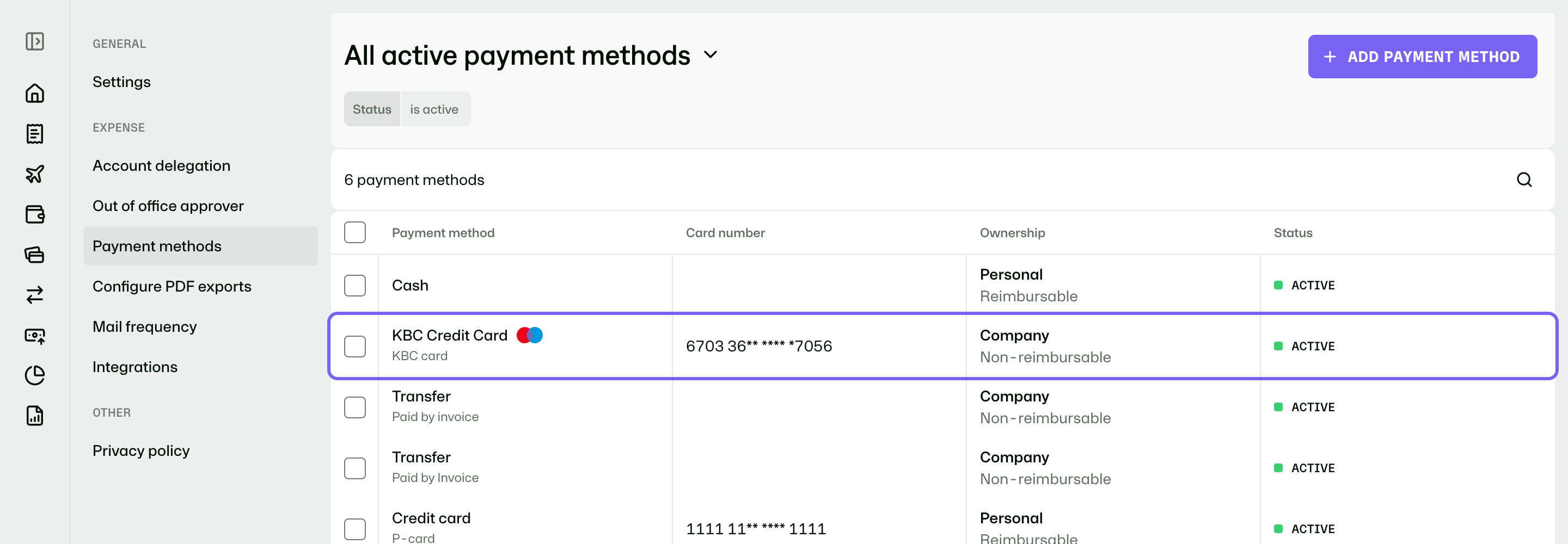Check the KBC Credit Card row checkbox
This screenshot has height=544, width=1568.
click(355, 346)
